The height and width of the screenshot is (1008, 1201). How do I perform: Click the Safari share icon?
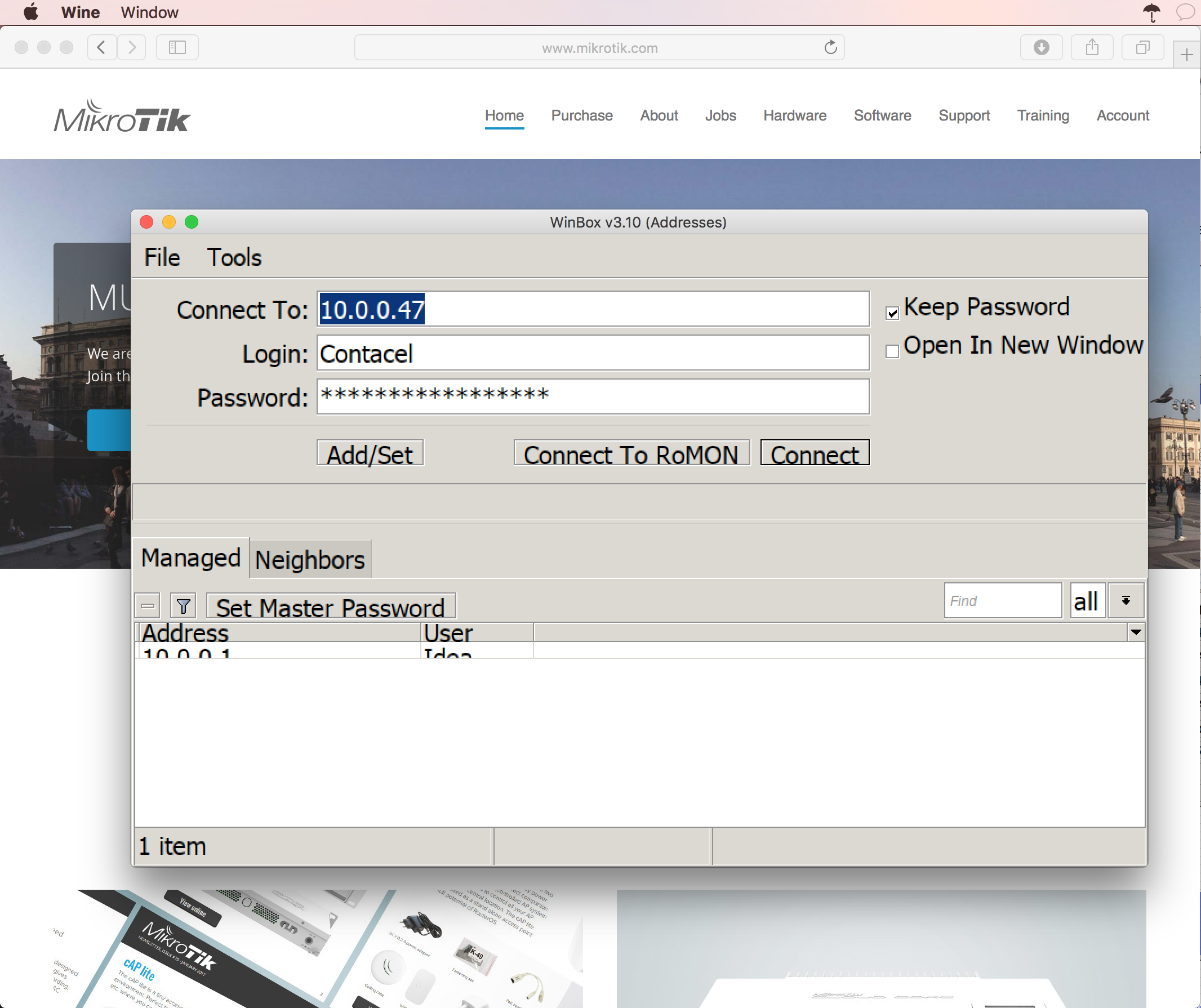tap(1092, 47)
